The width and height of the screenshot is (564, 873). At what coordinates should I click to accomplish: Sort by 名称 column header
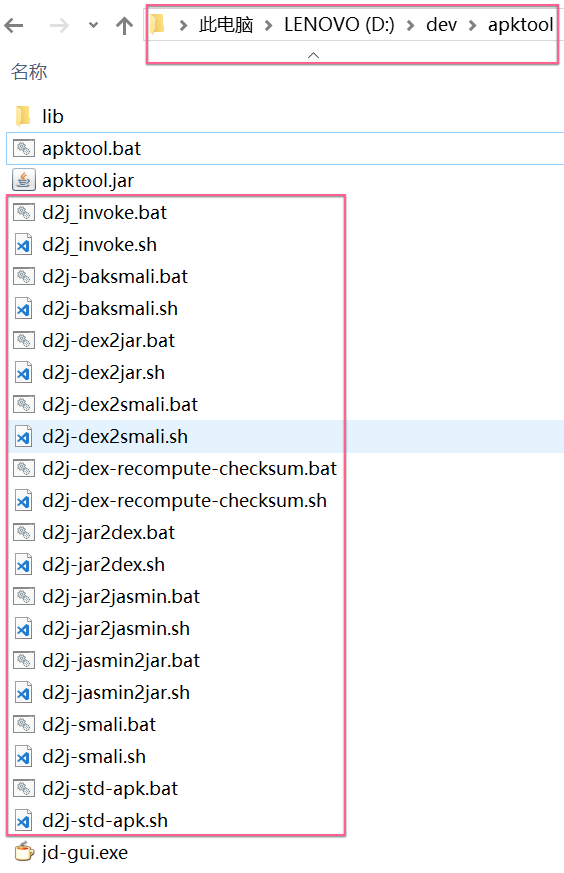point(29,72)
